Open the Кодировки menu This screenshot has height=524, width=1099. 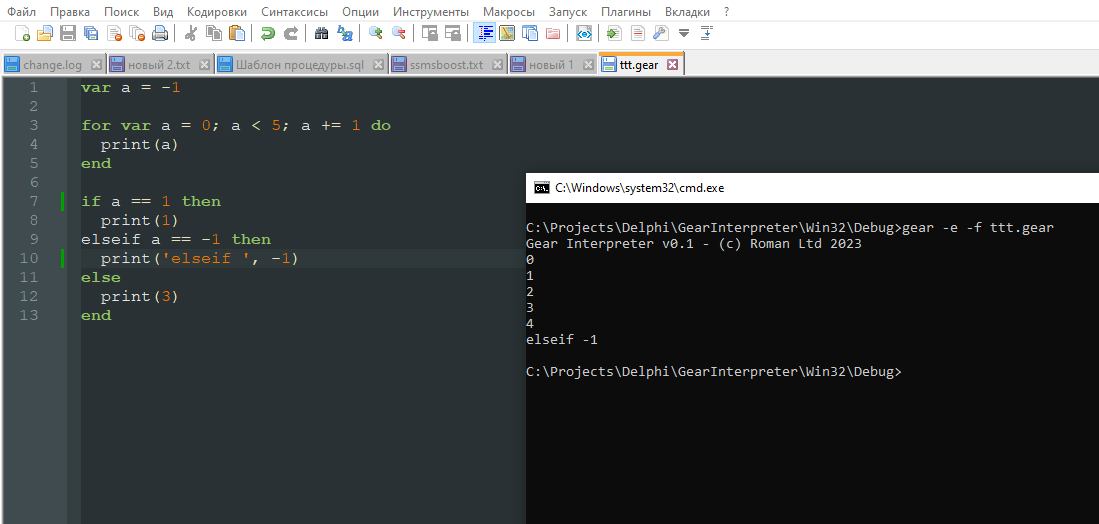tap(217, 11)
